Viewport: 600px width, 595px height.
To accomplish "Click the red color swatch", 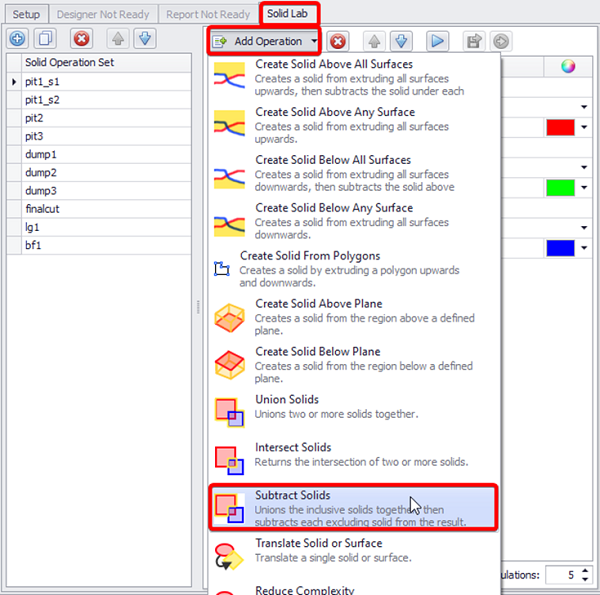I will coord(561,127).
